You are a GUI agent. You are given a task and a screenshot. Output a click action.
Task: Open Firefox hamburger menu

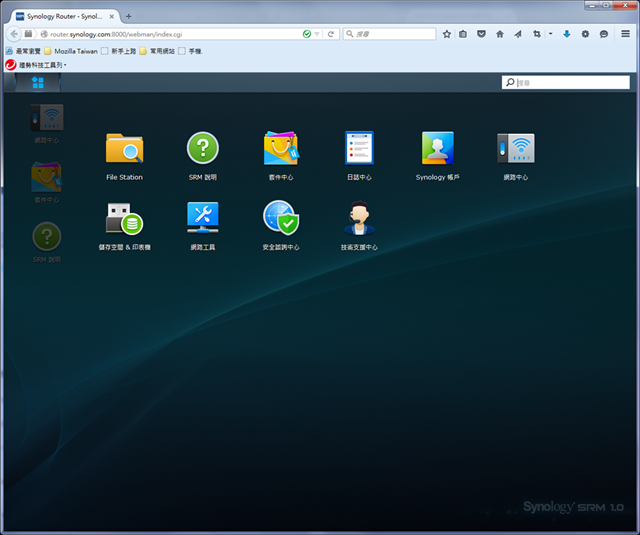(x=625, y=34)
